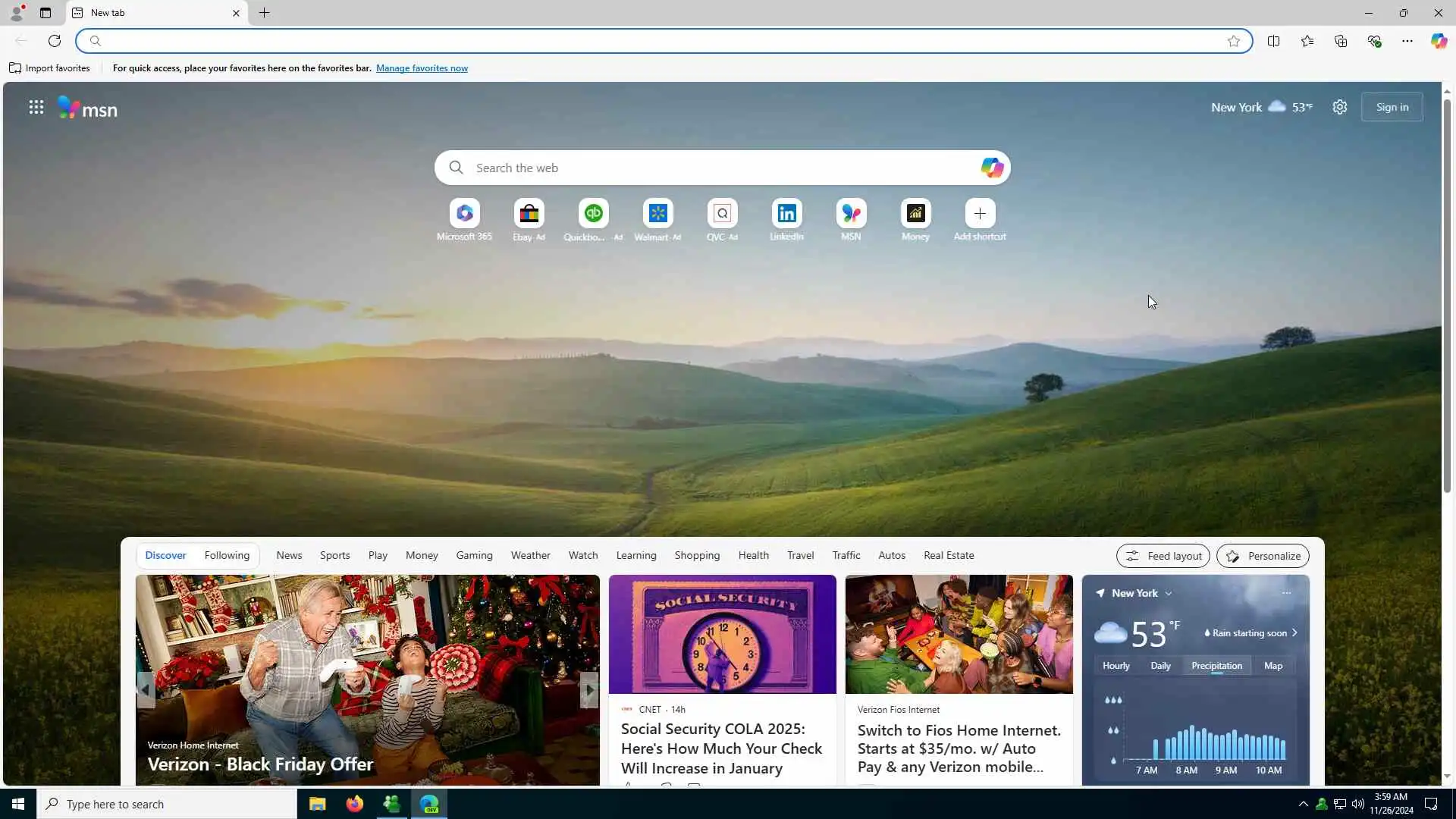Launch Firefox from the taskbar
Viewport: 1456px width, 819px height.
click(354, 804)
